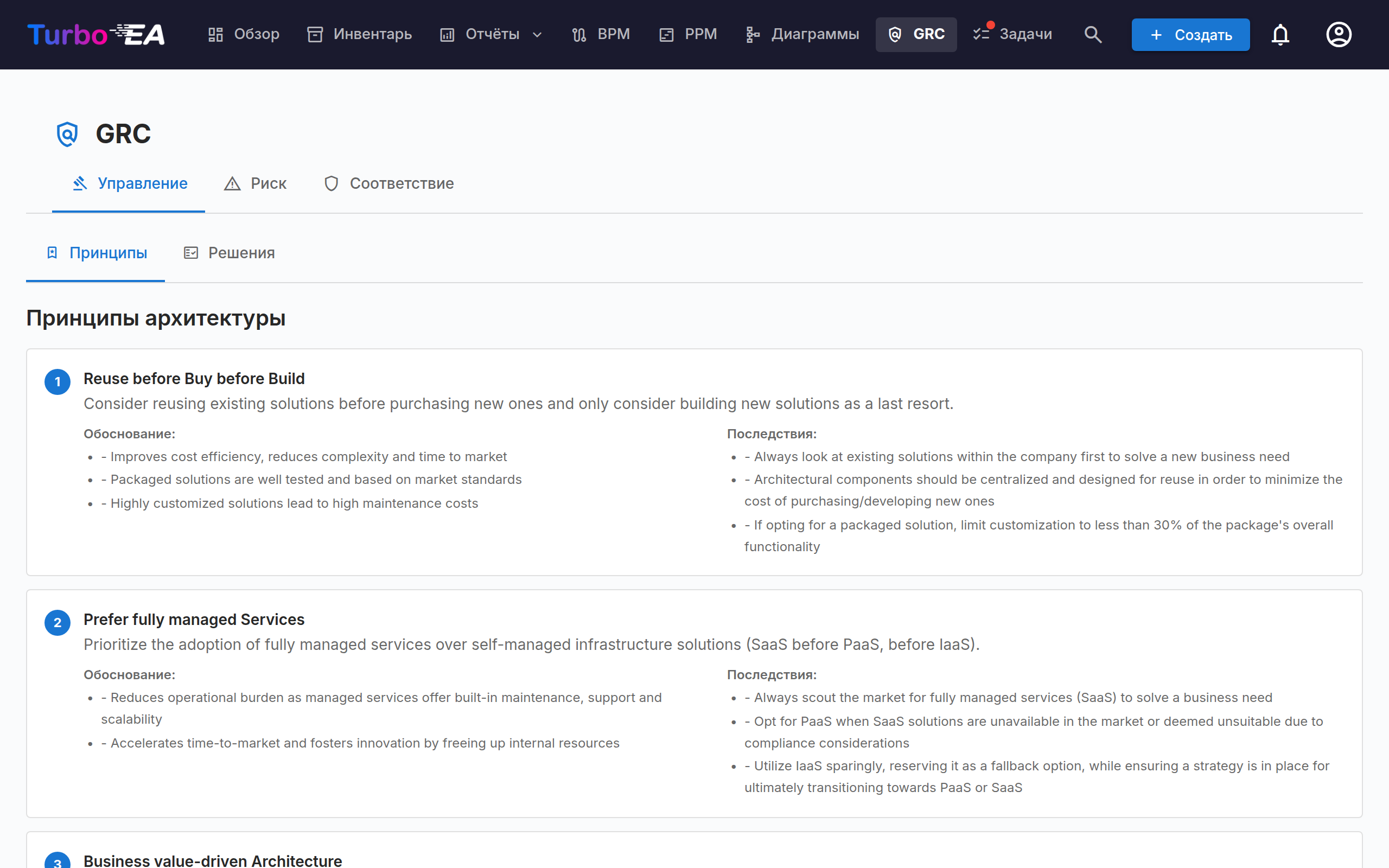Switch to the Риск tab
Viewport: 1389px width, 868px height.
[x=256, y=184]
